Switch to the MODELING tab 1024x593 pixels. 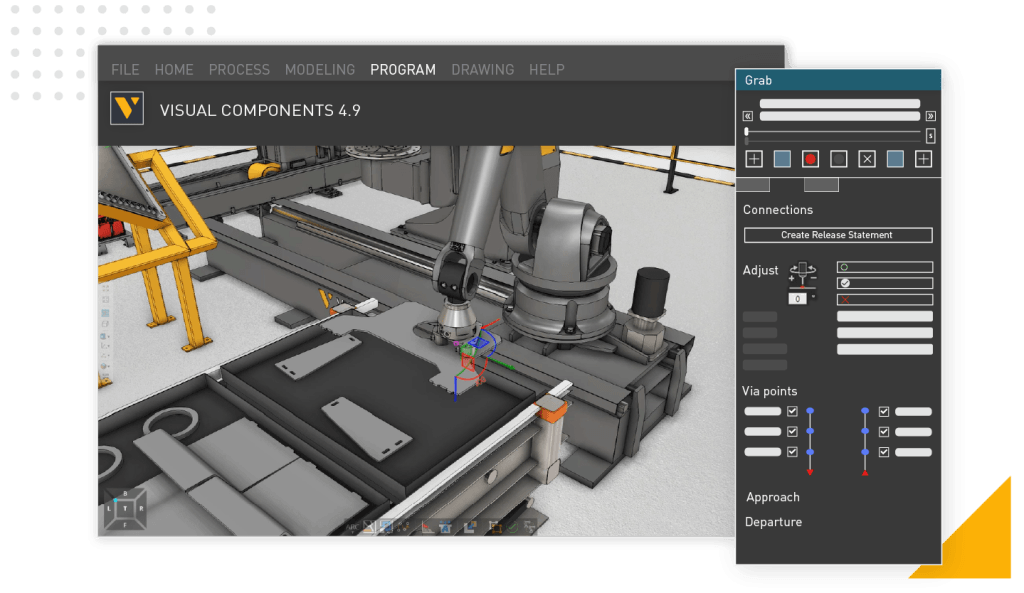(x=320, y=69)
